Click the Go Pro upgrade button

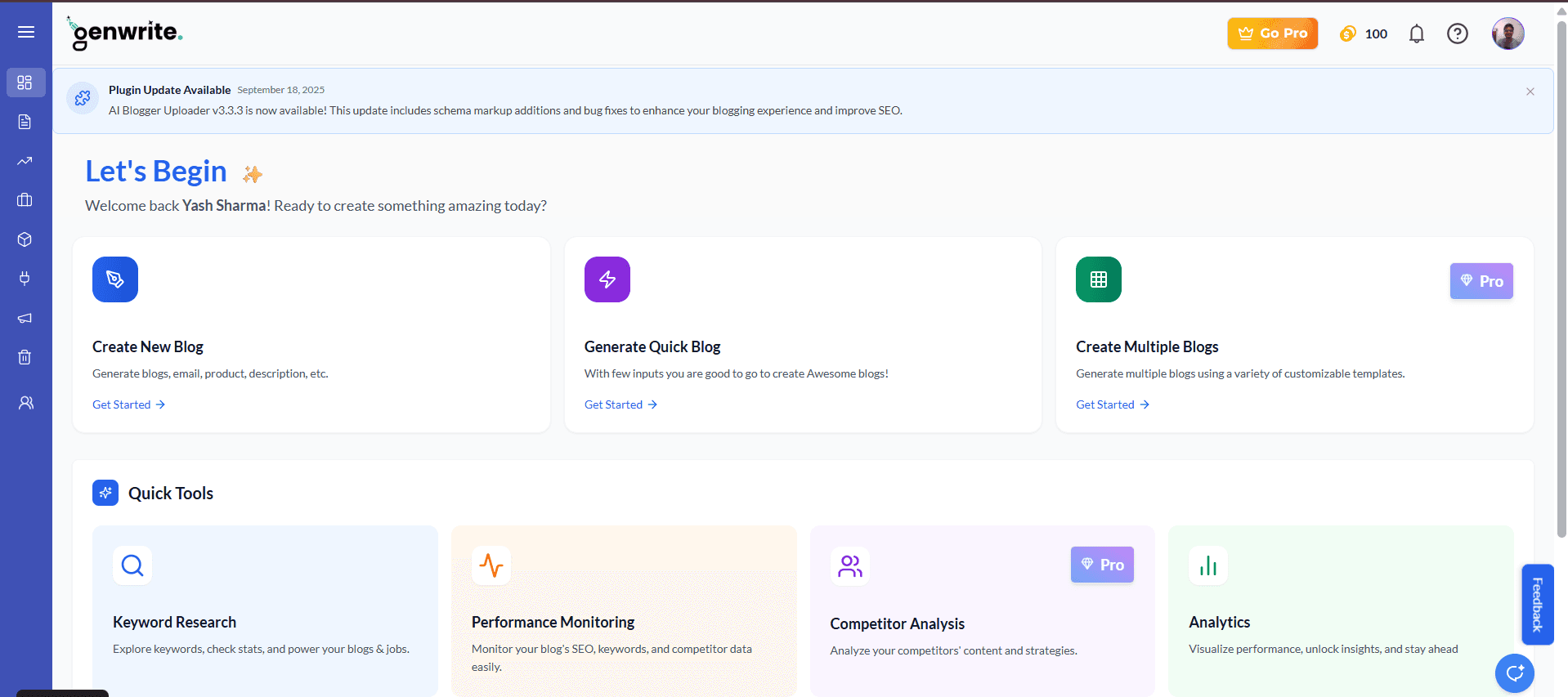click(x=1272, y=34)
